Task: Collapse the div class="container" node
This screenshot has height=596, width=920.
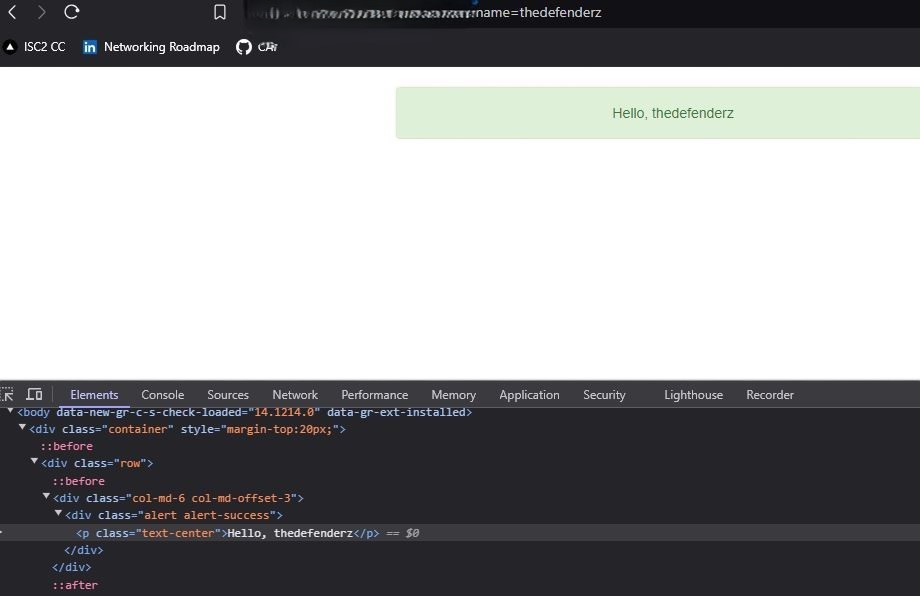Action: (22, 428)
